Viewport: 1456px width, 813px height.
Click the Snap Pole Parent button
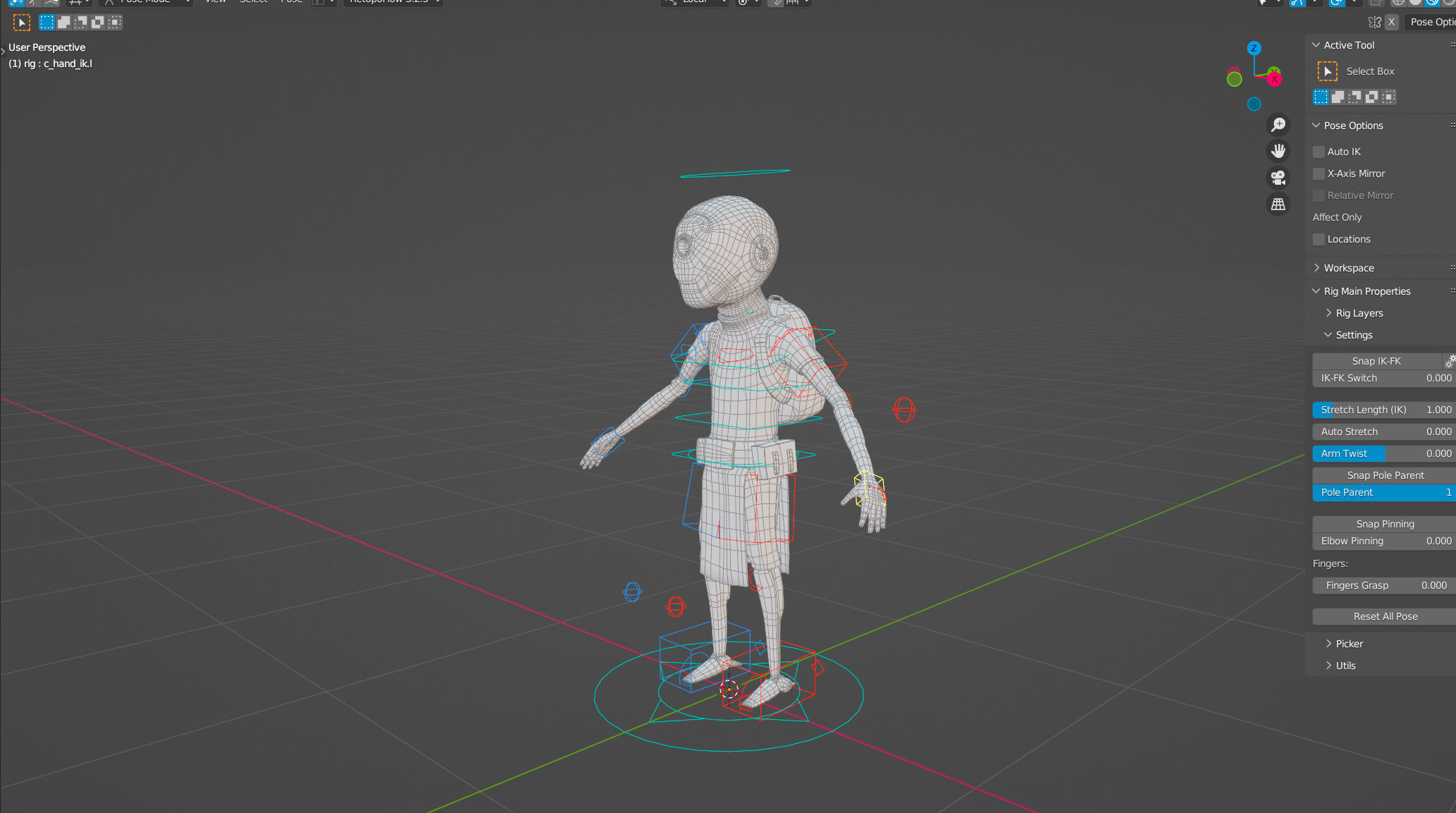pos(1384,475)
